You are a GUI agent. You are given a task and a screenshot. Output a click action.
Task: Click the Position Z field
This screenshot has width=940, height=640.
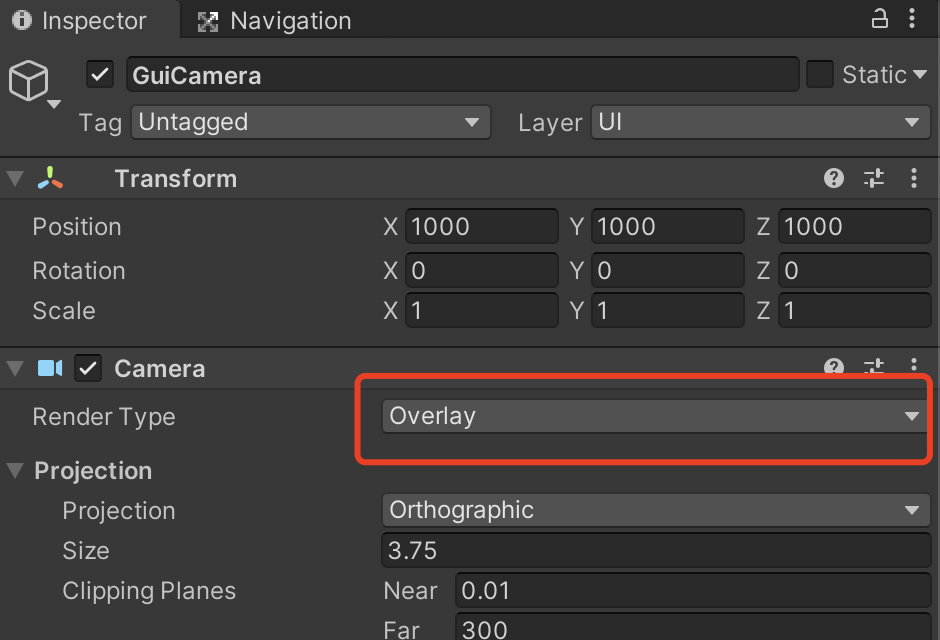854,227
